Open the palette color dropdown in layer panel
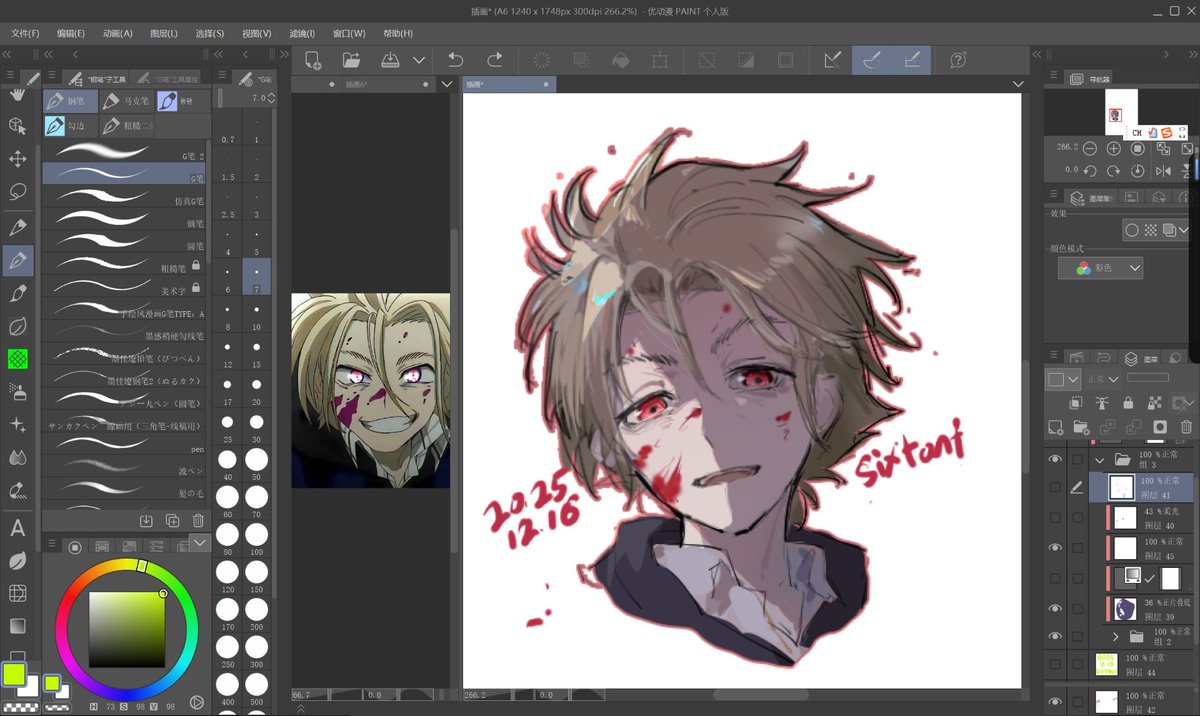 point(1062,379)
